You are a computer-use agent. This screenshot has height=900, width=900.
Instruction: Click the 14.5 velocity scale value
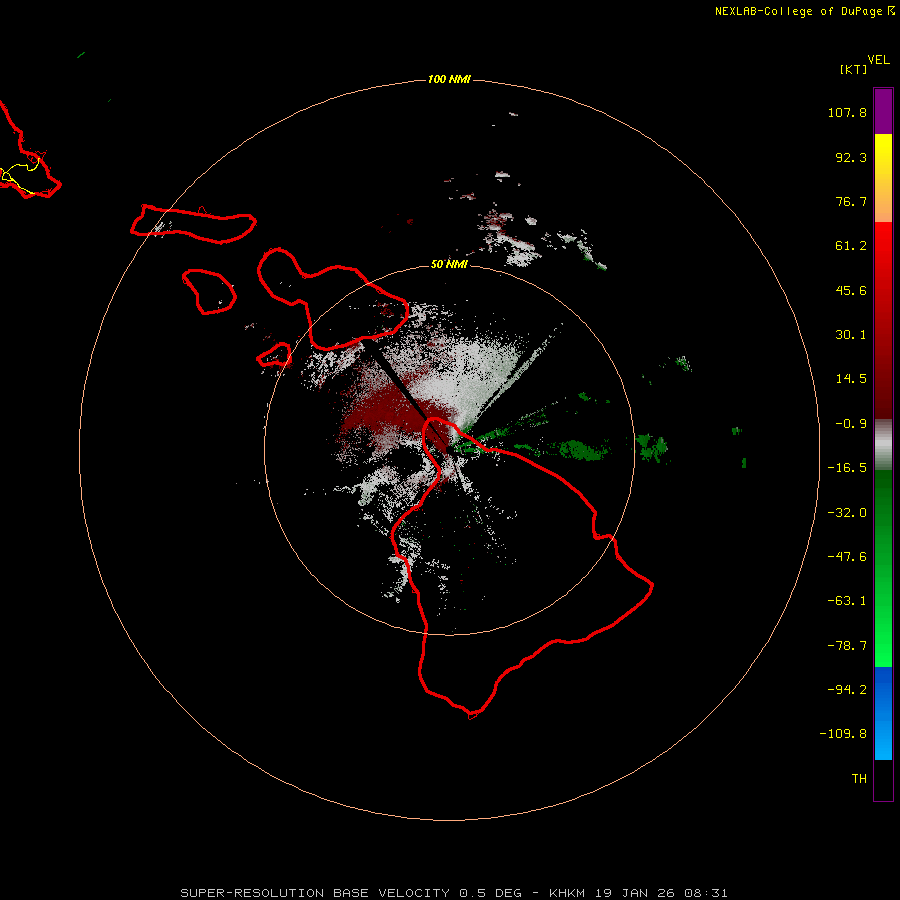pyautogui.click(x=851, y=379)
